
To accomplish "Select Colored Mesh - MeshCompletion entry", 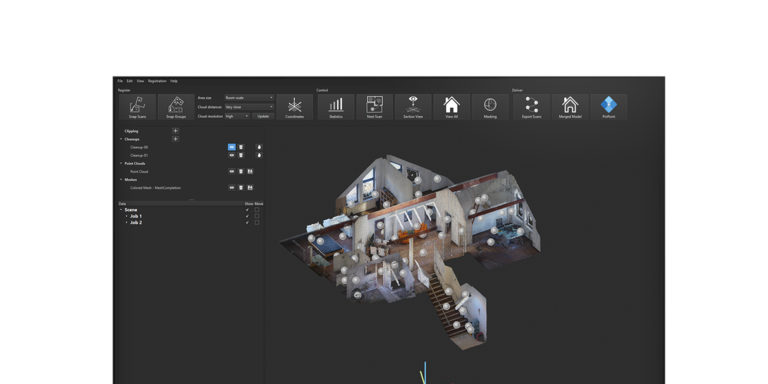I will click(155, 188).
